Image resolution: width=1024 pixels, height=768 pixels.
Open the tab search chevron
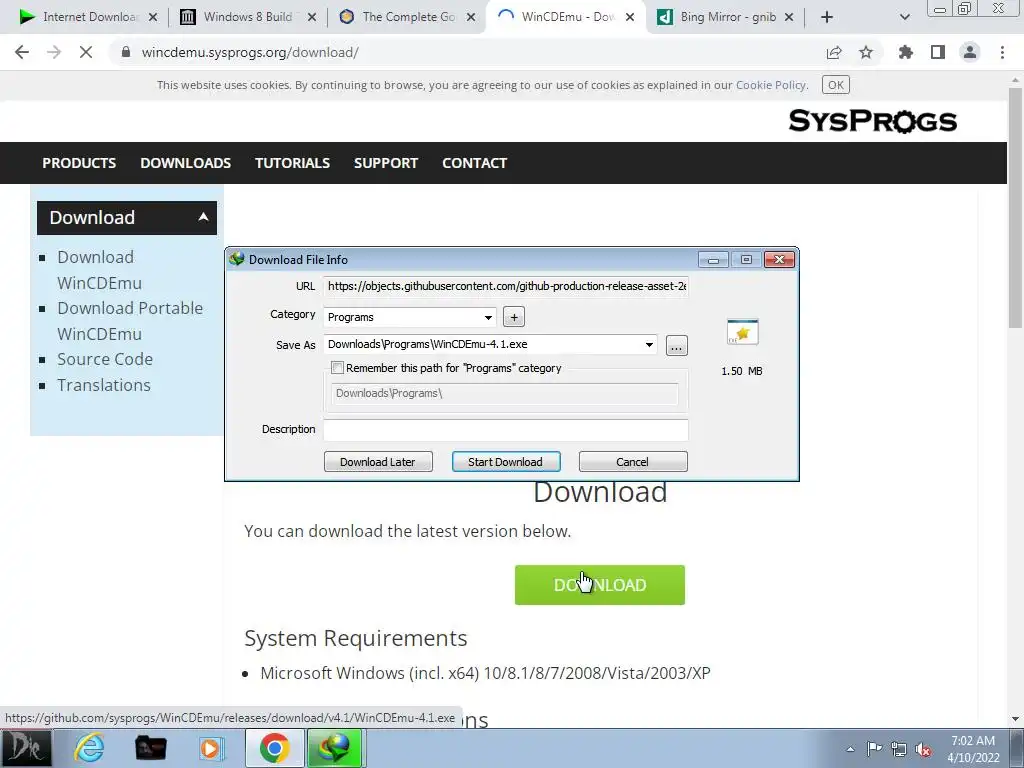pos(904,17)
